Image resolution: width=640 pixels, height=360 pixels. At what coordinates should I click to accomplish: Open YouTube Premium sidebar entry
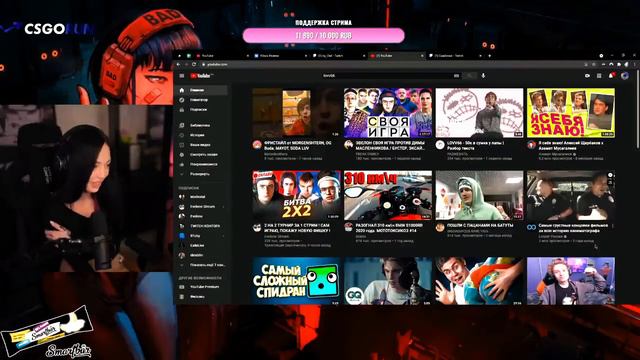pos(202,287)
